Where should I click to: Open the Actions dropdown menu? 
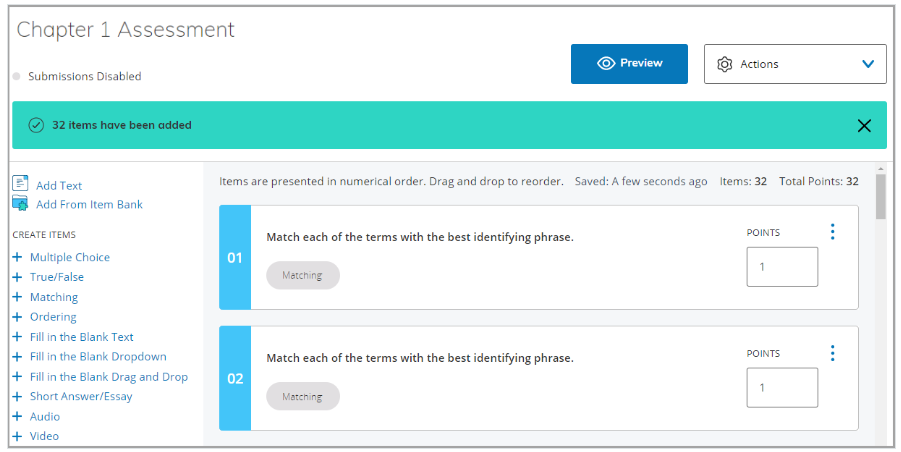[795, 64]
